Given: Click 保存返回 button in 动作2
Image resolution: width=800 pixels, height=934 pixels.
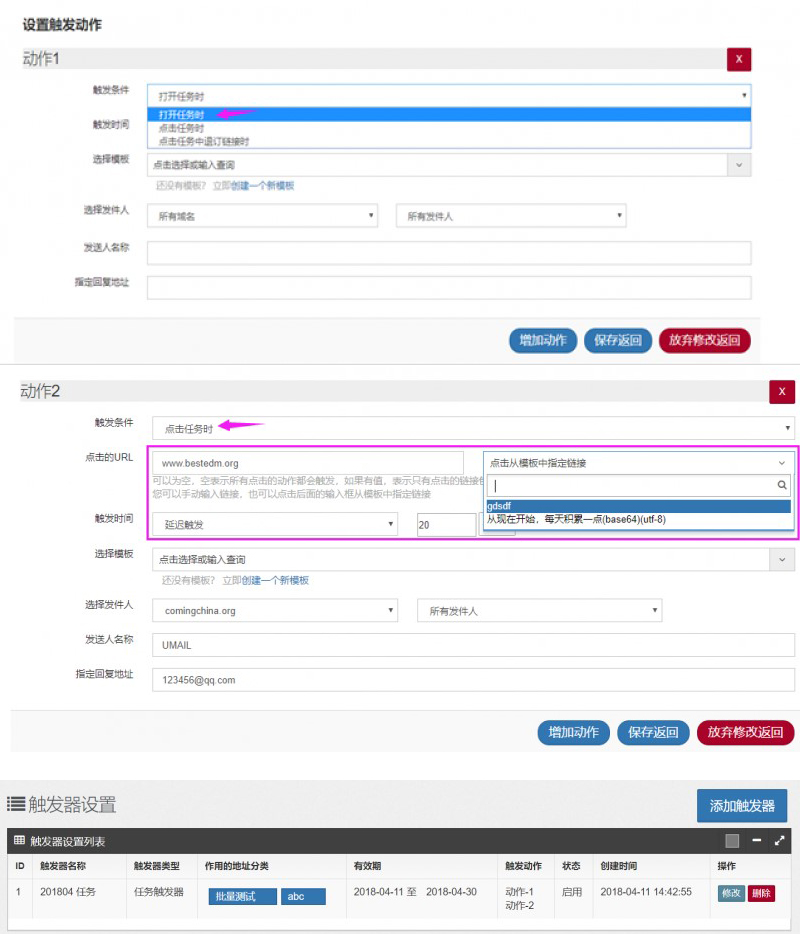Looking at the screenshot, I should (652, 732).
